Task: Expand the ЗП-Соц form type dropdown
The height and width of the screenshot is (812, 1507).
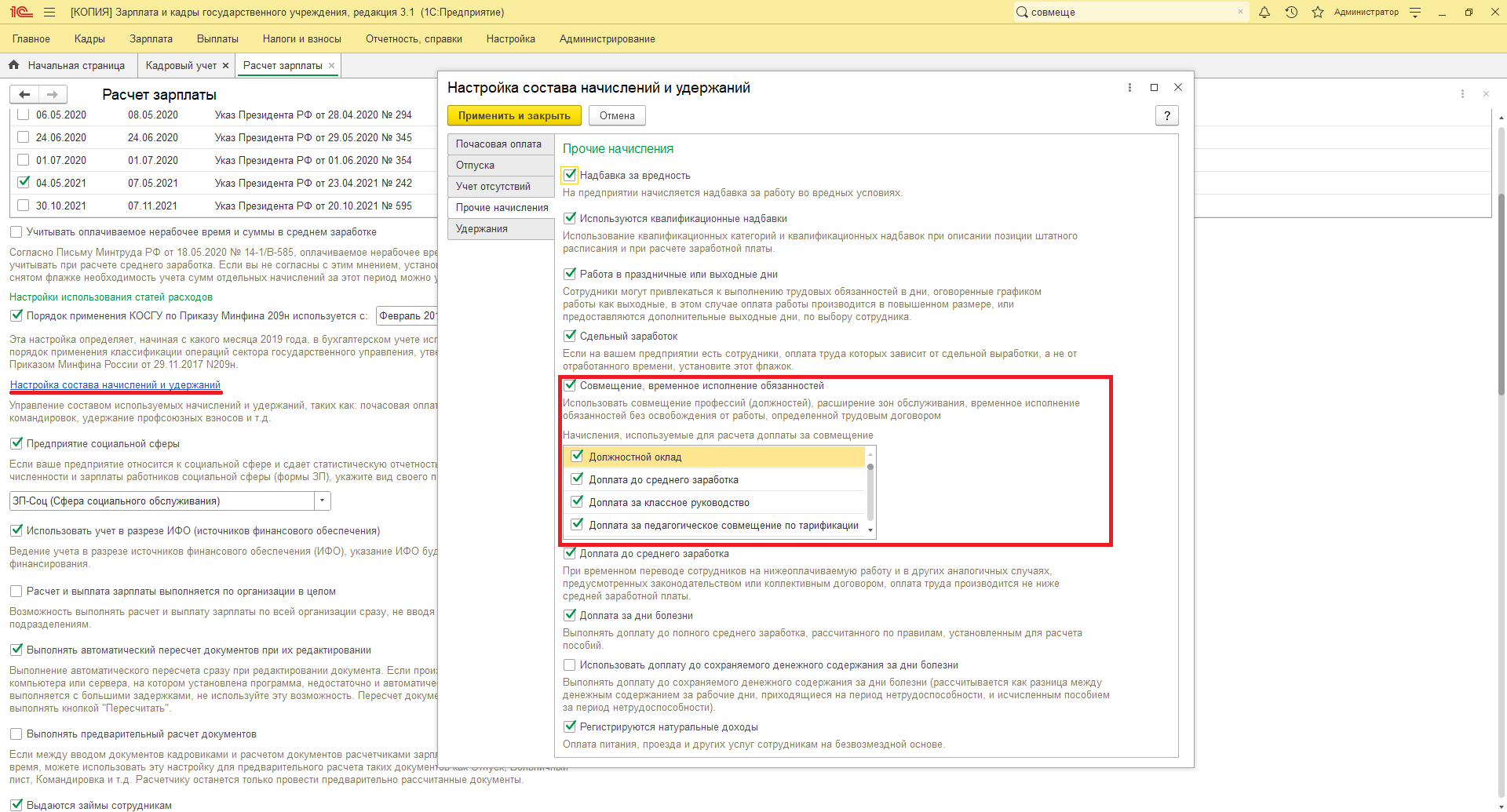Action: click(x=322, y=501)
